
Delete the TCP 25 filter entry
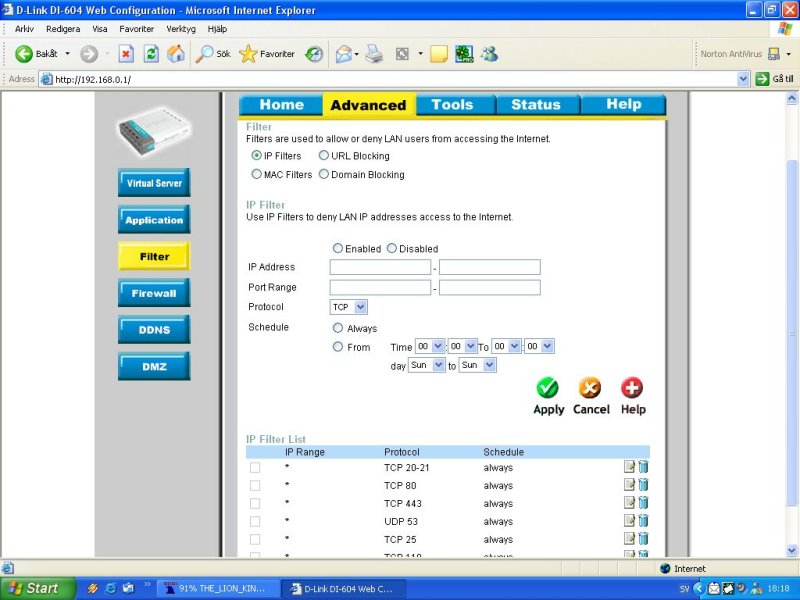pos(643,538)
